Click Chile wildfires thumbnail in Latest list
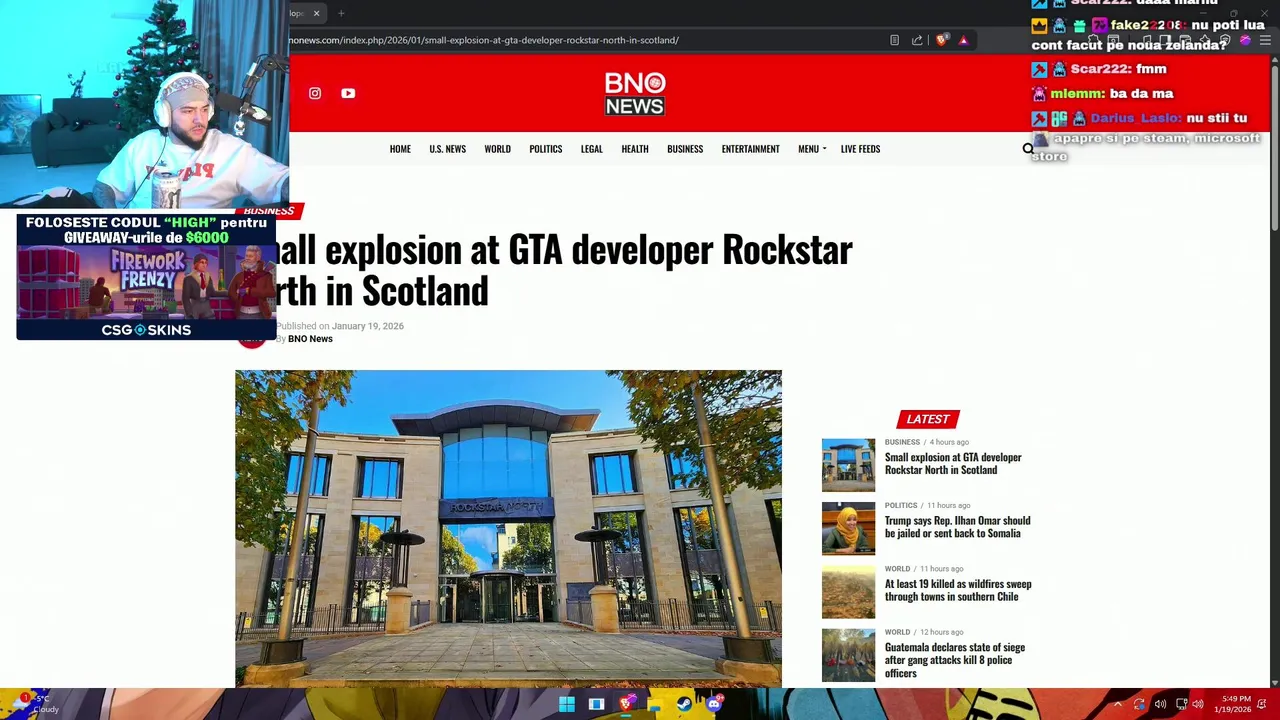 pyautogui.click(x=848, y=592)
